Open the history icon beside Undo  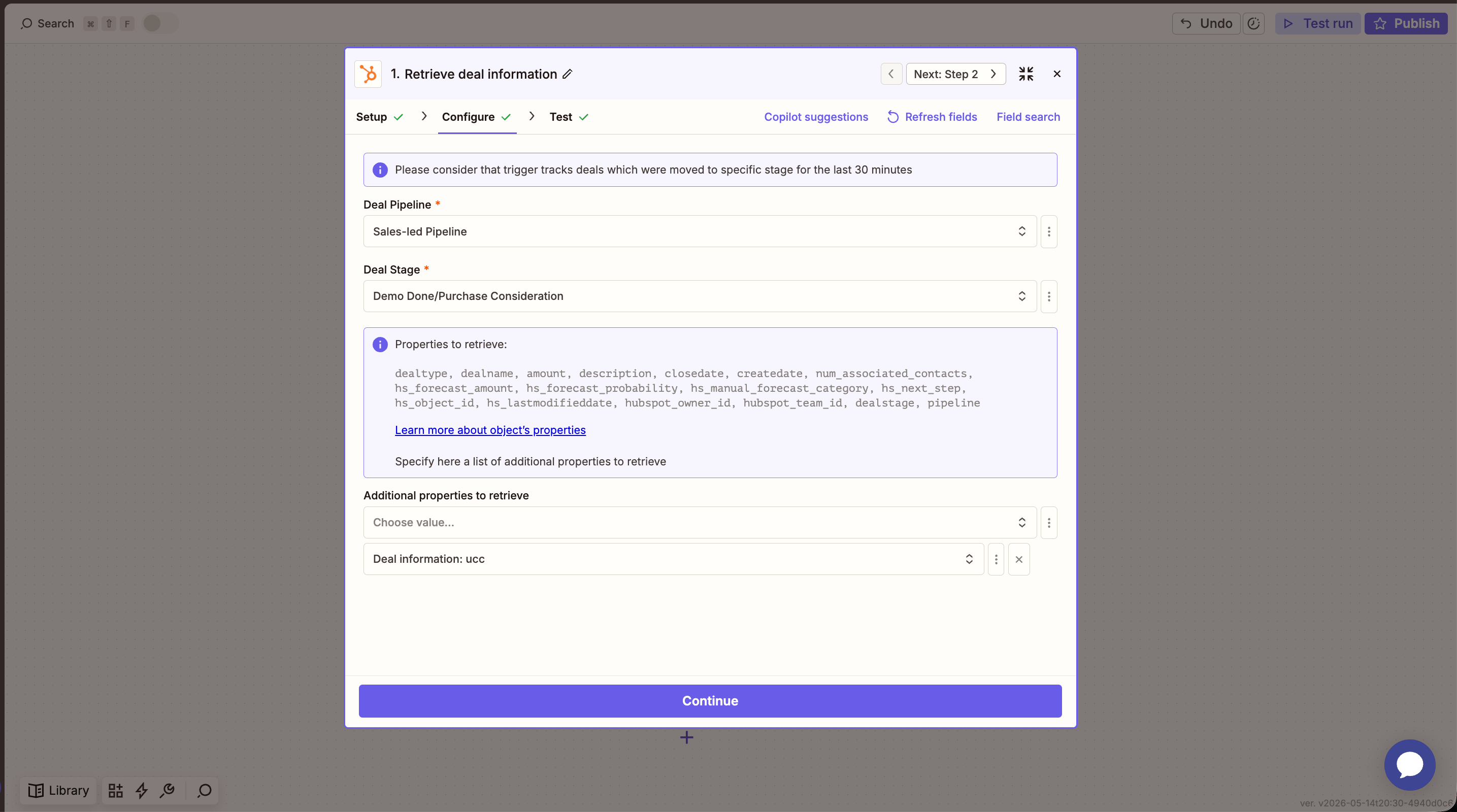tap(1253, 23)
